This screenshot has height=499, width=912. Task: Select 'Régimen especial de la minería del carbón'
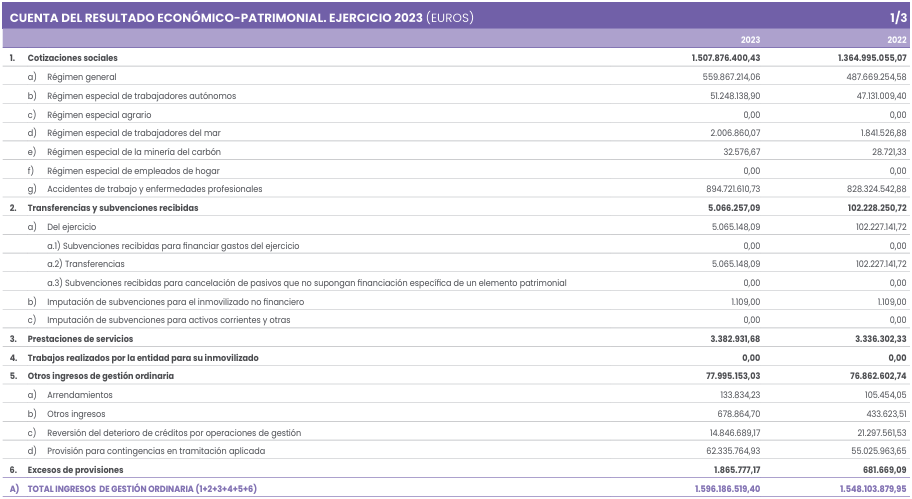(x=134, y=152)
